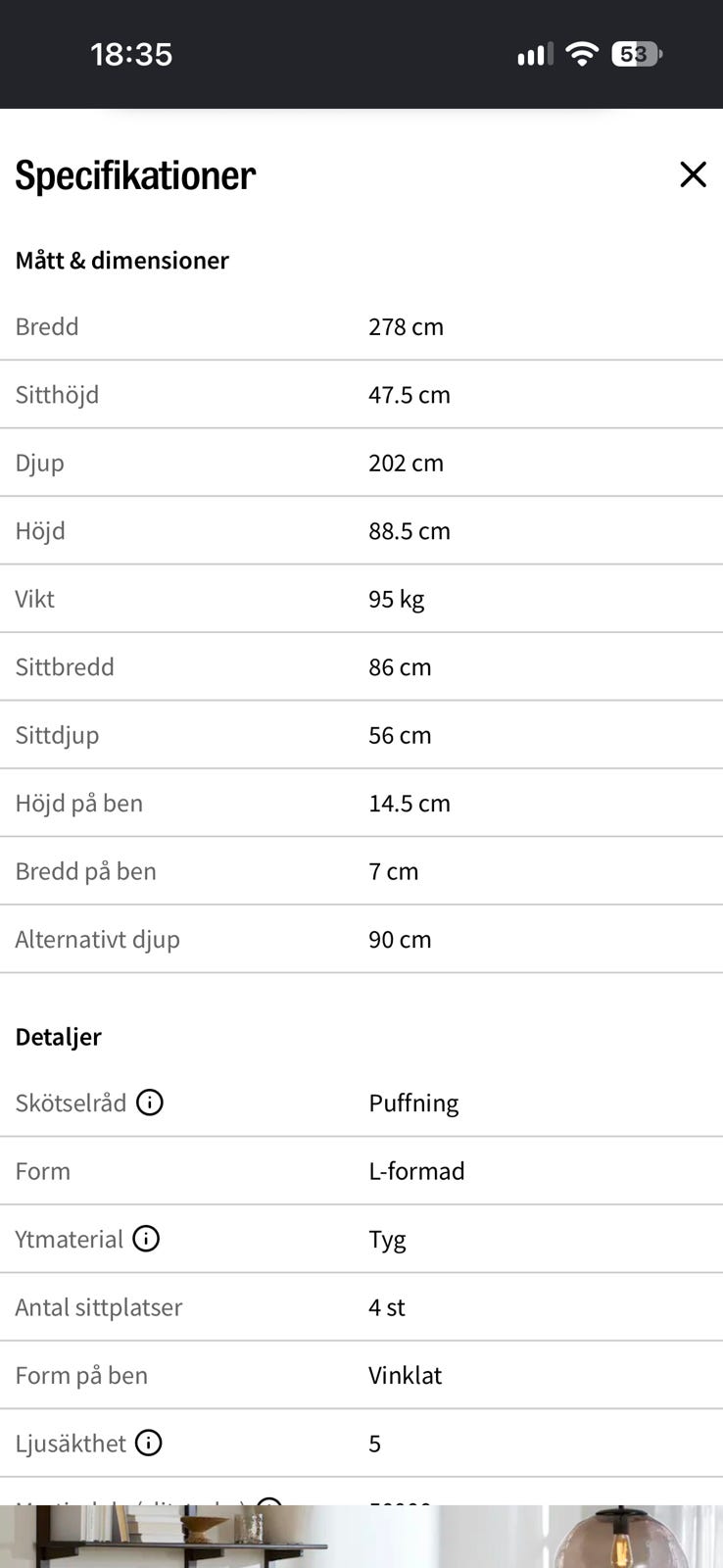Tap the 18:35 clock in status bar
723x1568 pixels.
(131, 54)
